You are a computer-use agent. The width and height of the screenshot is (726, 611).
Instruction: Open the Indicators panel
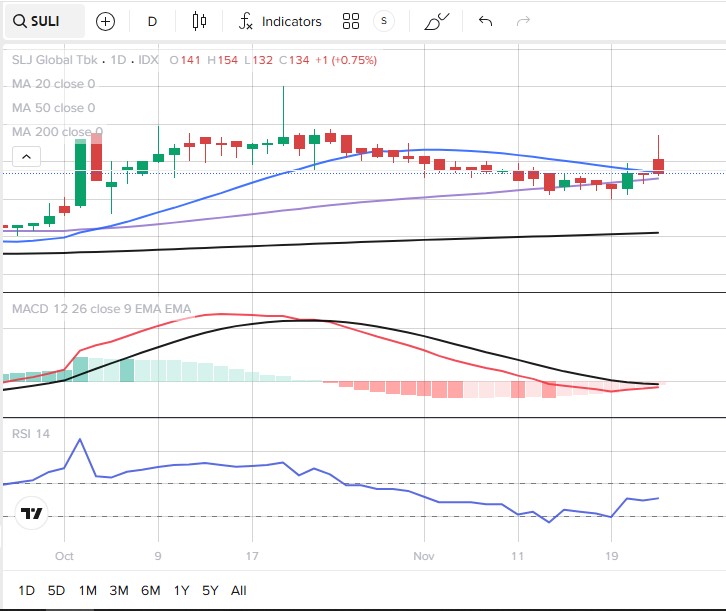click(280, 21)
